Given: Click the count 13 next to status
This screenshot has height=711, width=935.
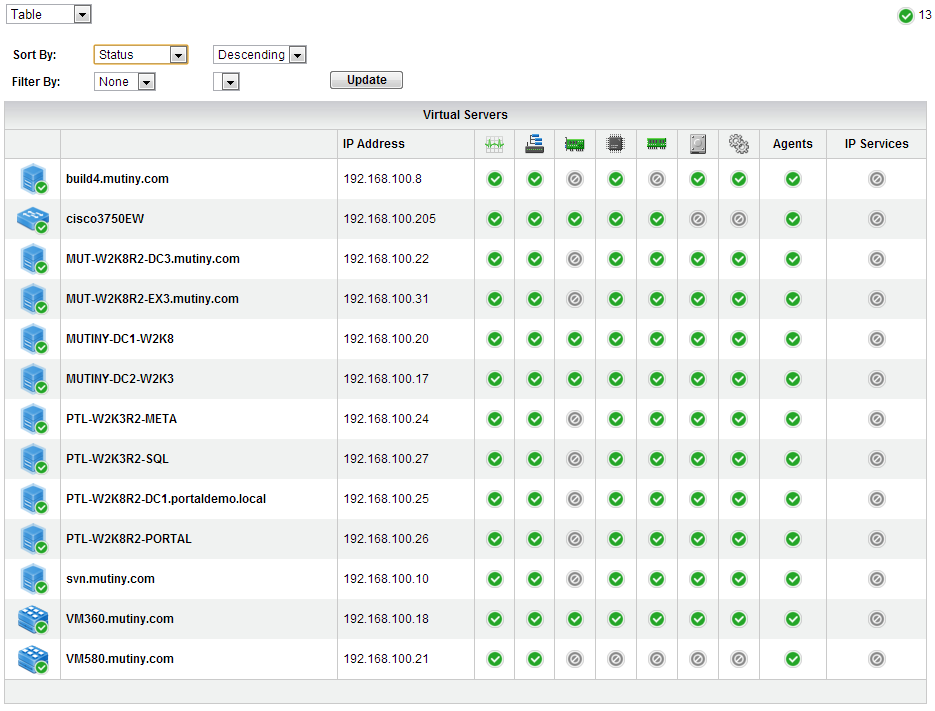Looking at the screenshot, I should 925,15.
